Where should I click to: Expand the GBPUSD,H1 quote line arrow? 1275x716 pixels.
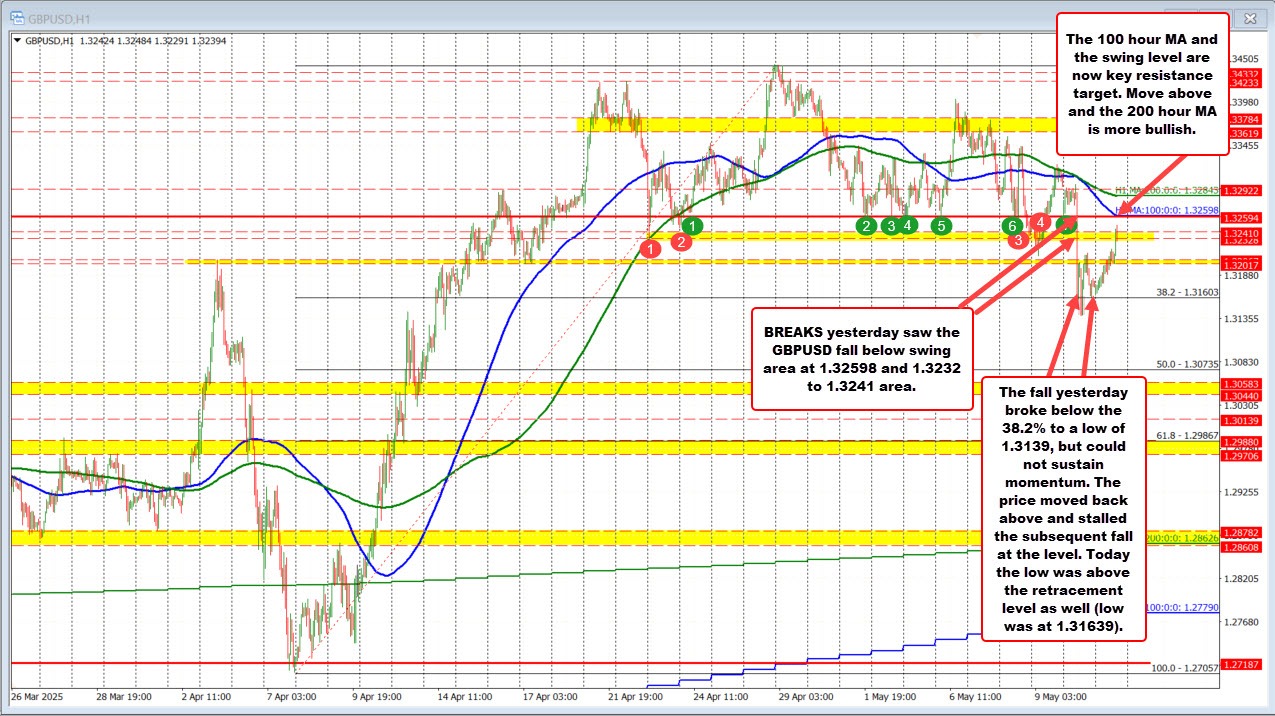[18, 40]
